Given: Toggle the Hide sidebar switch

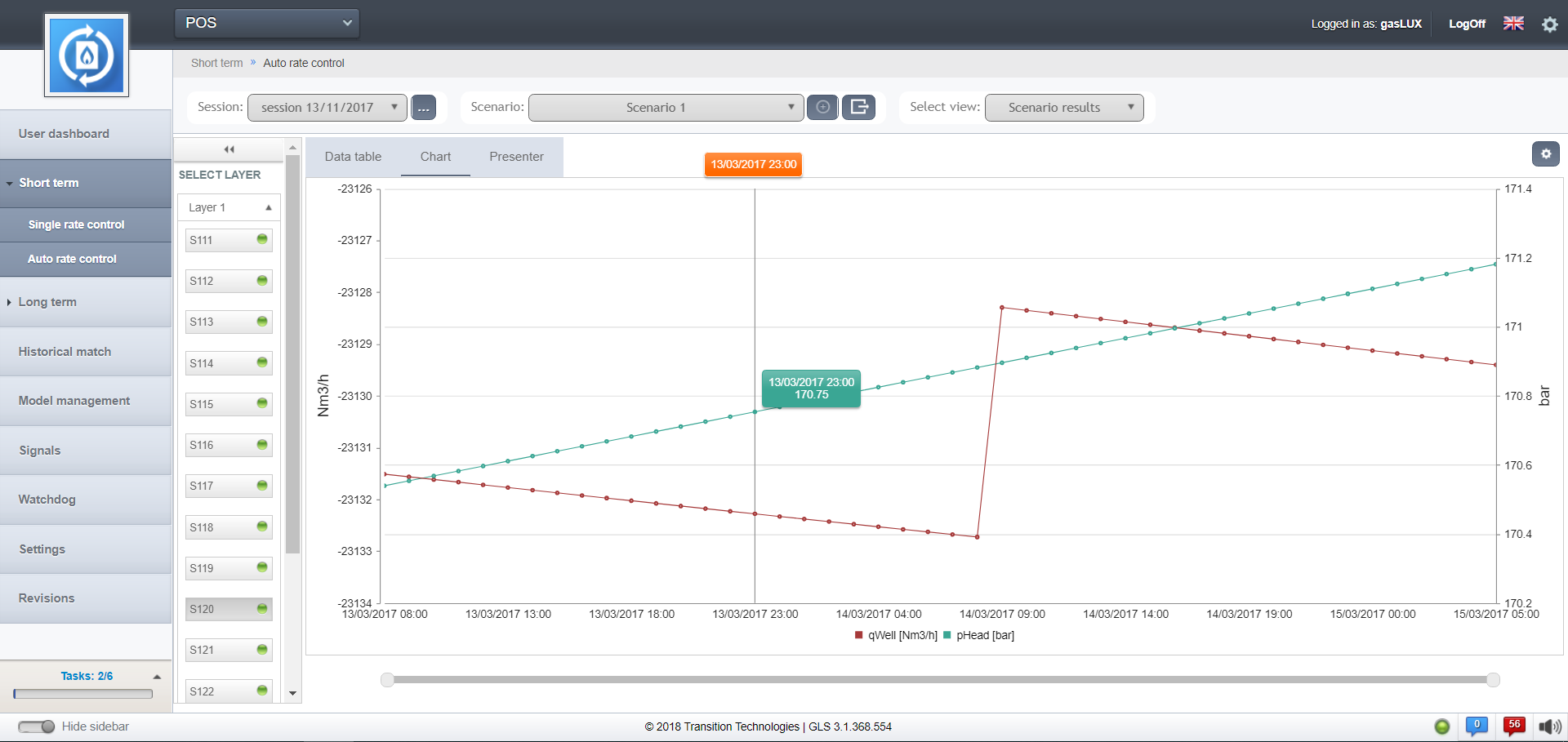Looking at the screenshot, I should coord(37,726).
